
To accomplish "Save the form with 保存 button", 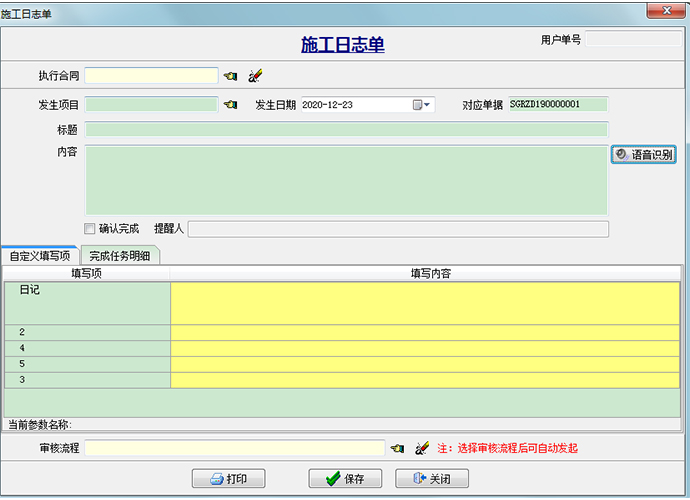I will [345, 479].
